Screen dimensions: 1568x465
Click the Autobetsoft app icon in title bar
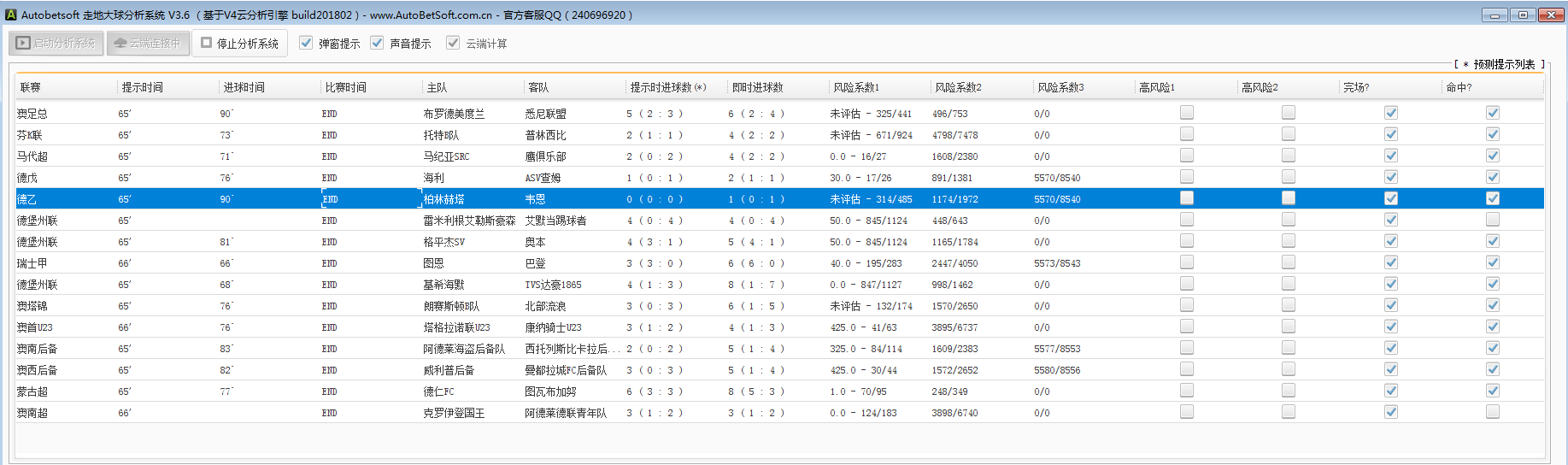click(x=11, y=15)
